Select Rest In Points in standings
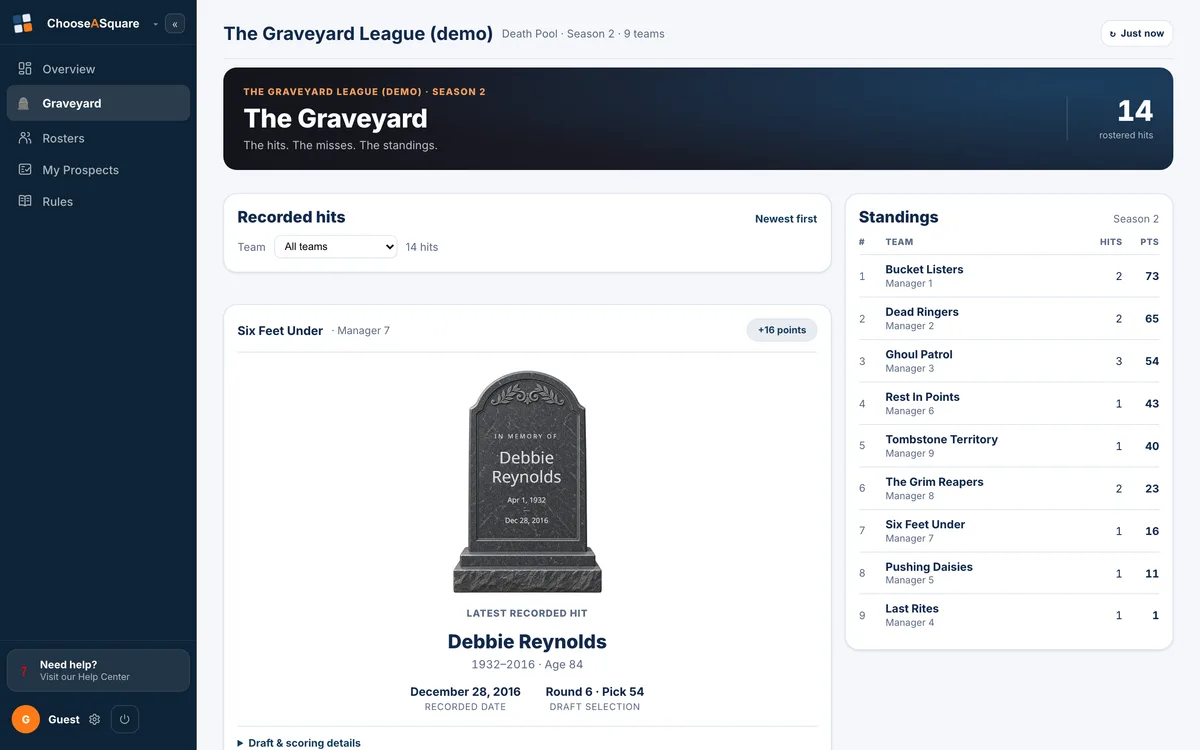The image size is (1200, 750). [922, 397]
